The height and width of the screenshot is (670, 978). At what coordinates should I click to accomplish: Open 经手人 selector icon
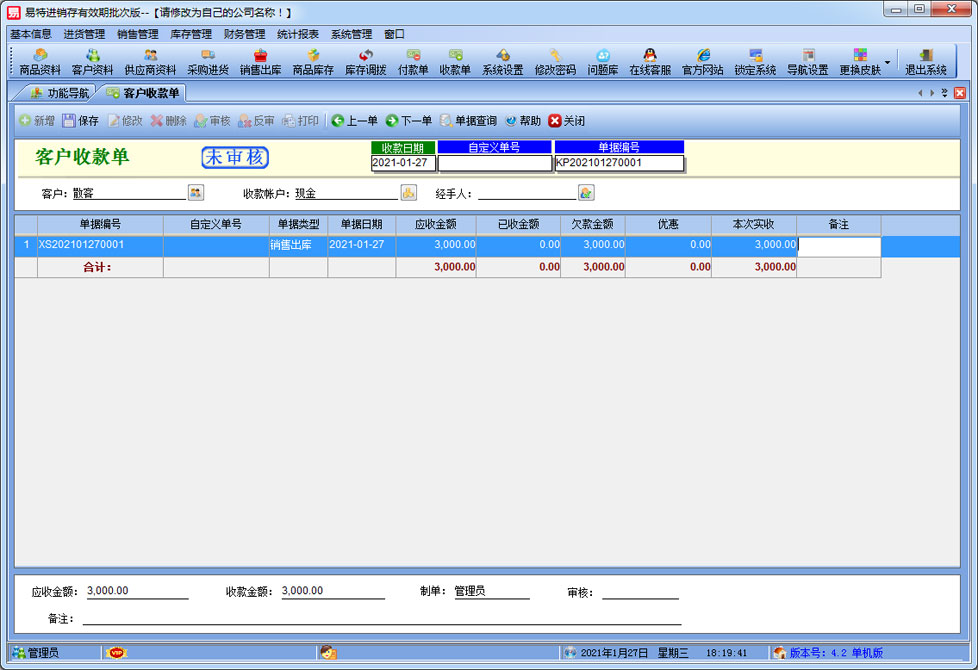point(586,193)
